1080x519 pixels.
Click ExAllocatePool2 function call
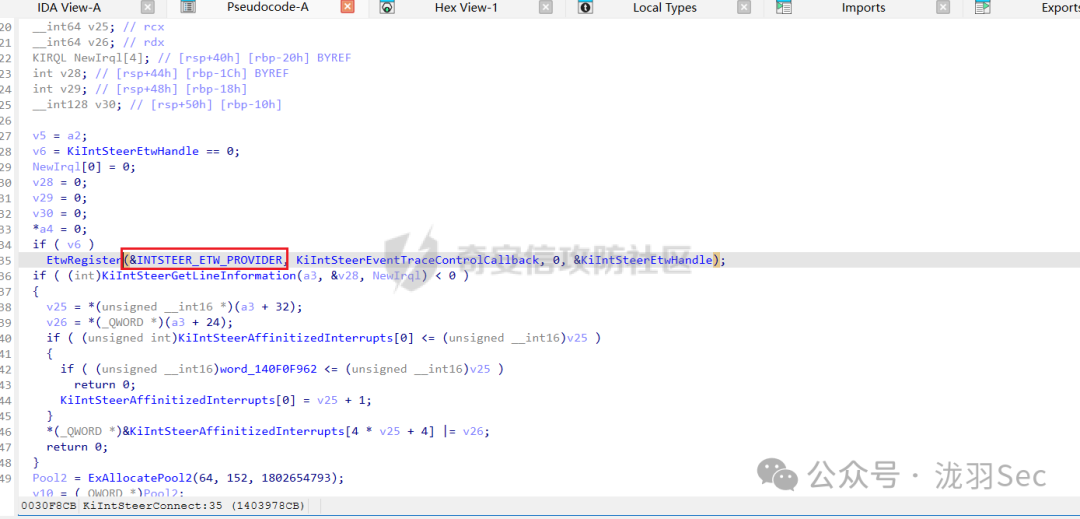[x=139, y=478]
